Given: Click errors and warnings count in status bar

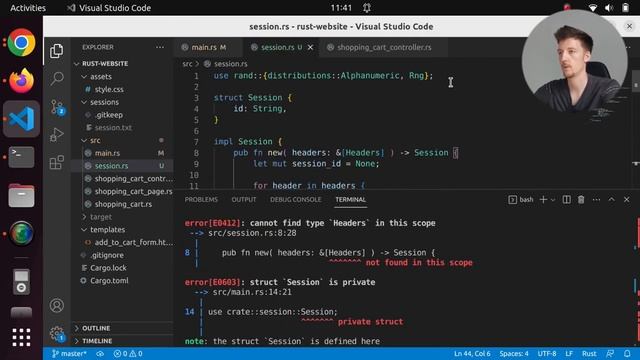Looking at the screenshot, I should coord(128,353).
